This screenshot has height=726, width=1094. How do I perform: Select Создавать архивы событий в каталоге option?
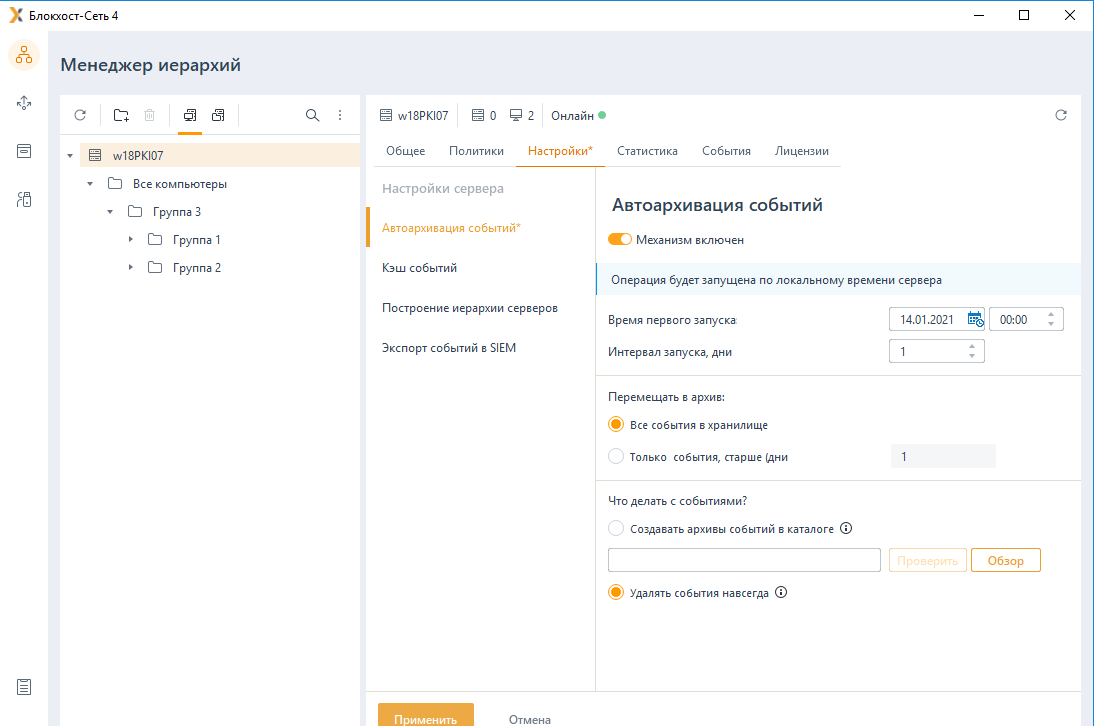615,528
